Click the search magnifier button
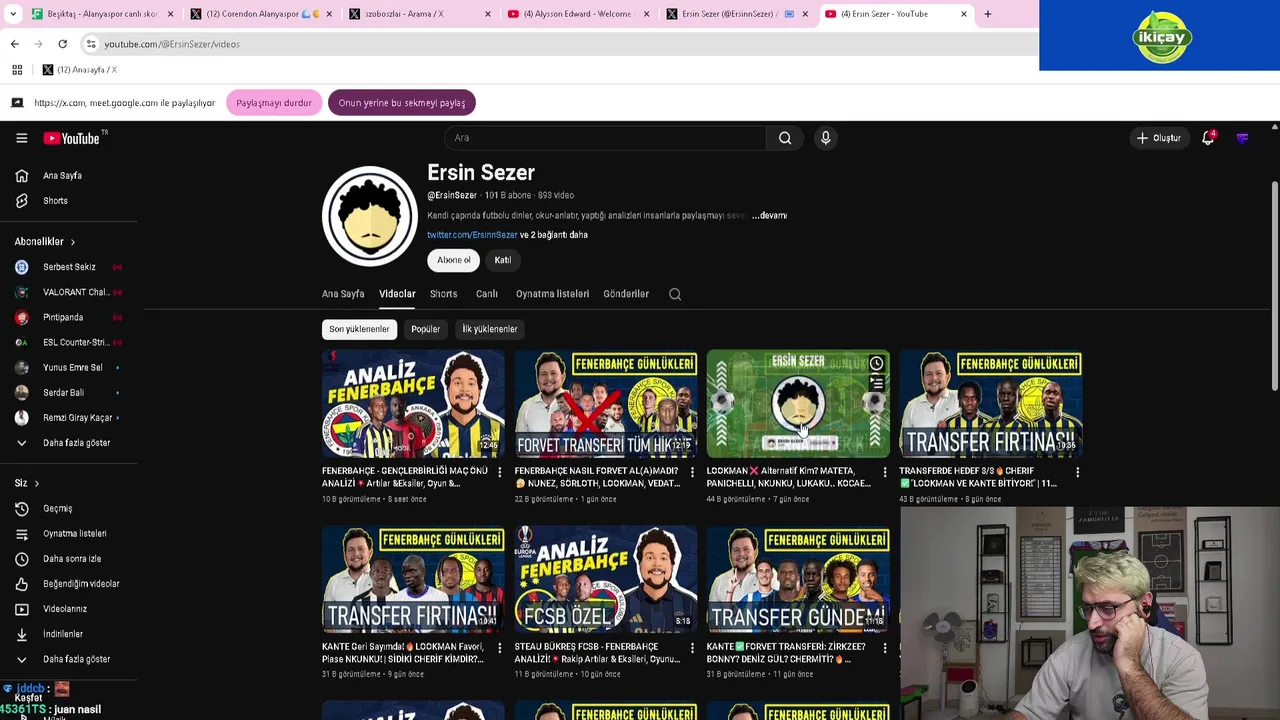1280x720 pixels. pos(785,138)
